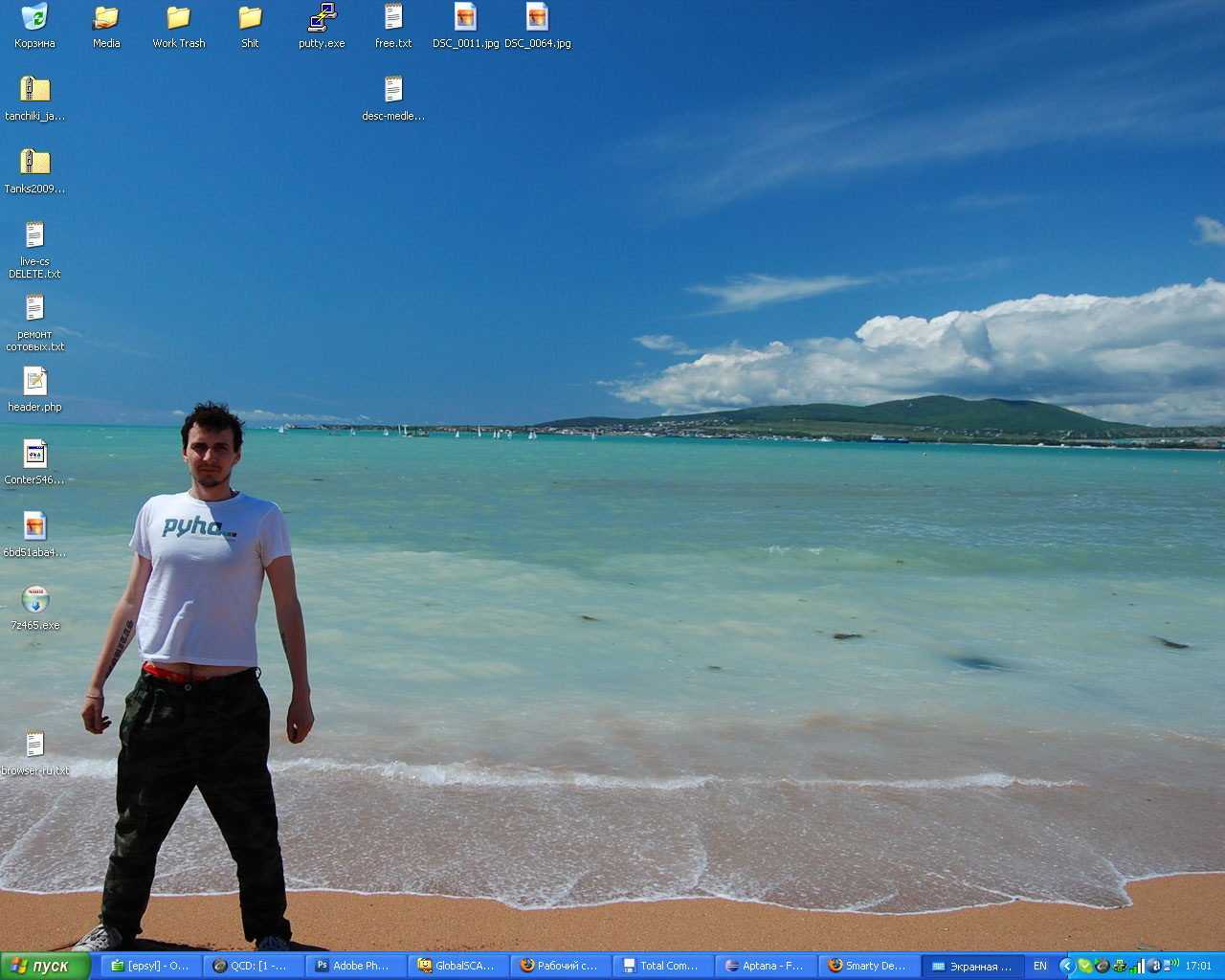Select the ремонт сотовых.txt file
The height and width of the screenshot is (980, 1225).
pos(34,309)
